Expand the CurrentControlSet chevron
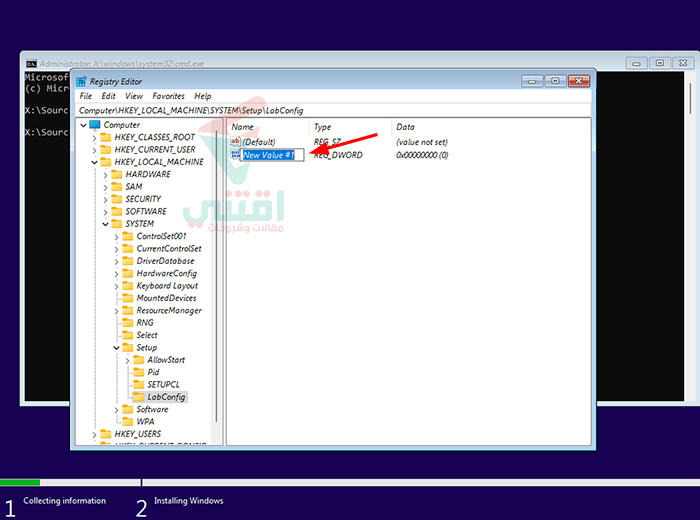Image resolution: width=700 pixels, height=520 pixels. coord(116,249)
